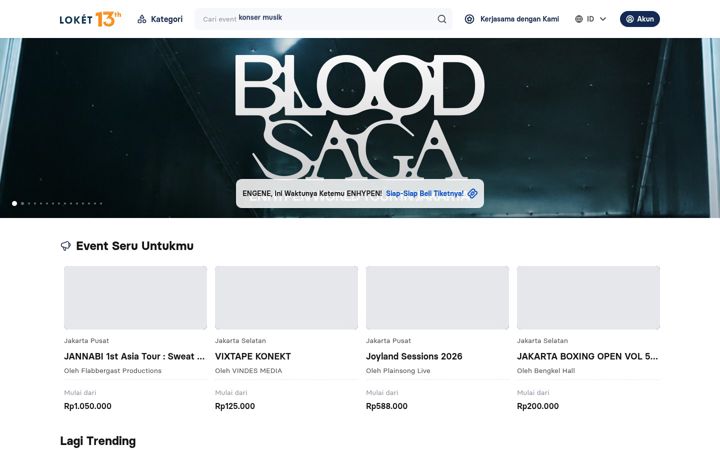The height and width of the screenshot is (450, 720).
Task: Expand the ID language dropdown chevron
Action: 603,19
